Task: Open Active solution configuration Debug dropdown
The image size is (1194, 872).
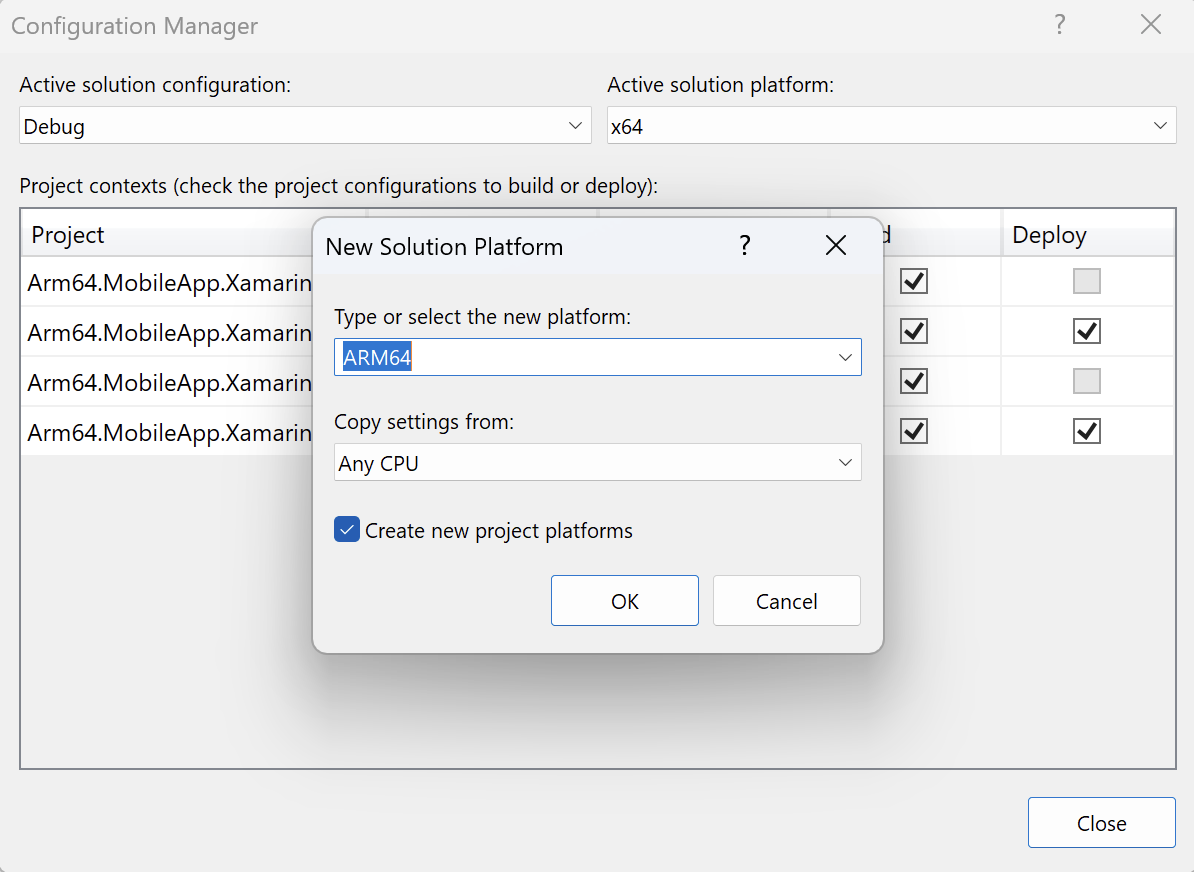Action: (575, 126)
